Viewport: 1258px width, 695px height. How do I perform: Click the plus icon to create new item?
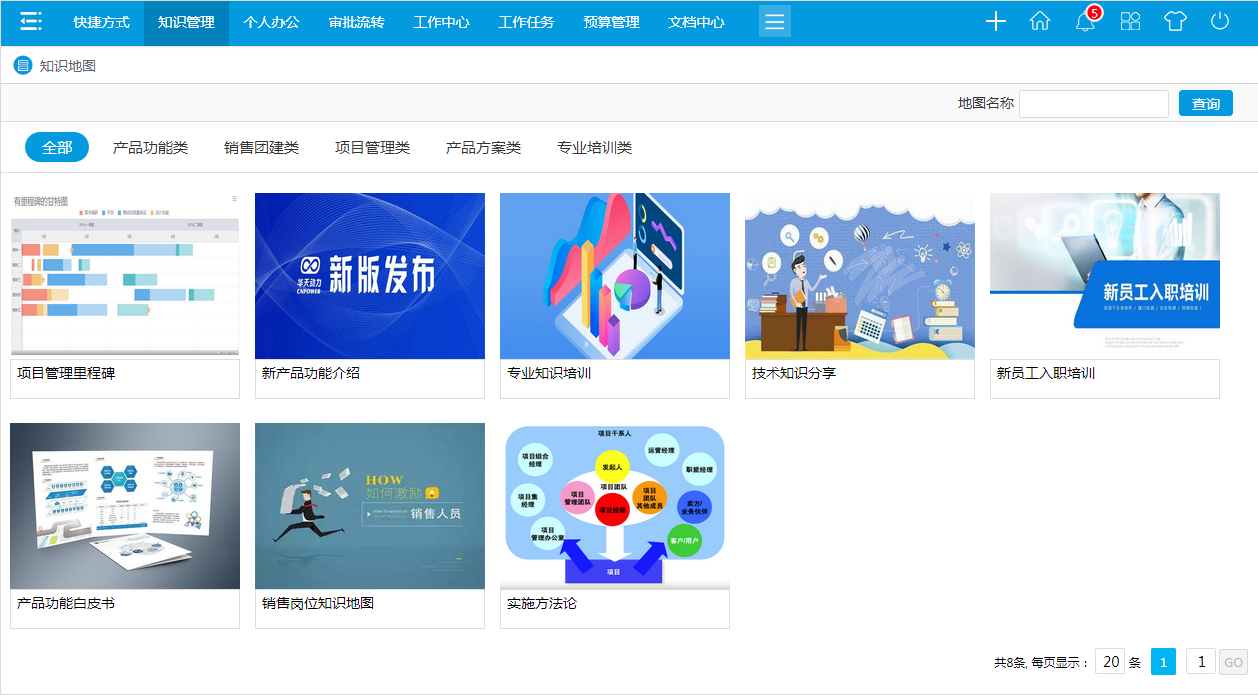click(x=995, y=21)
